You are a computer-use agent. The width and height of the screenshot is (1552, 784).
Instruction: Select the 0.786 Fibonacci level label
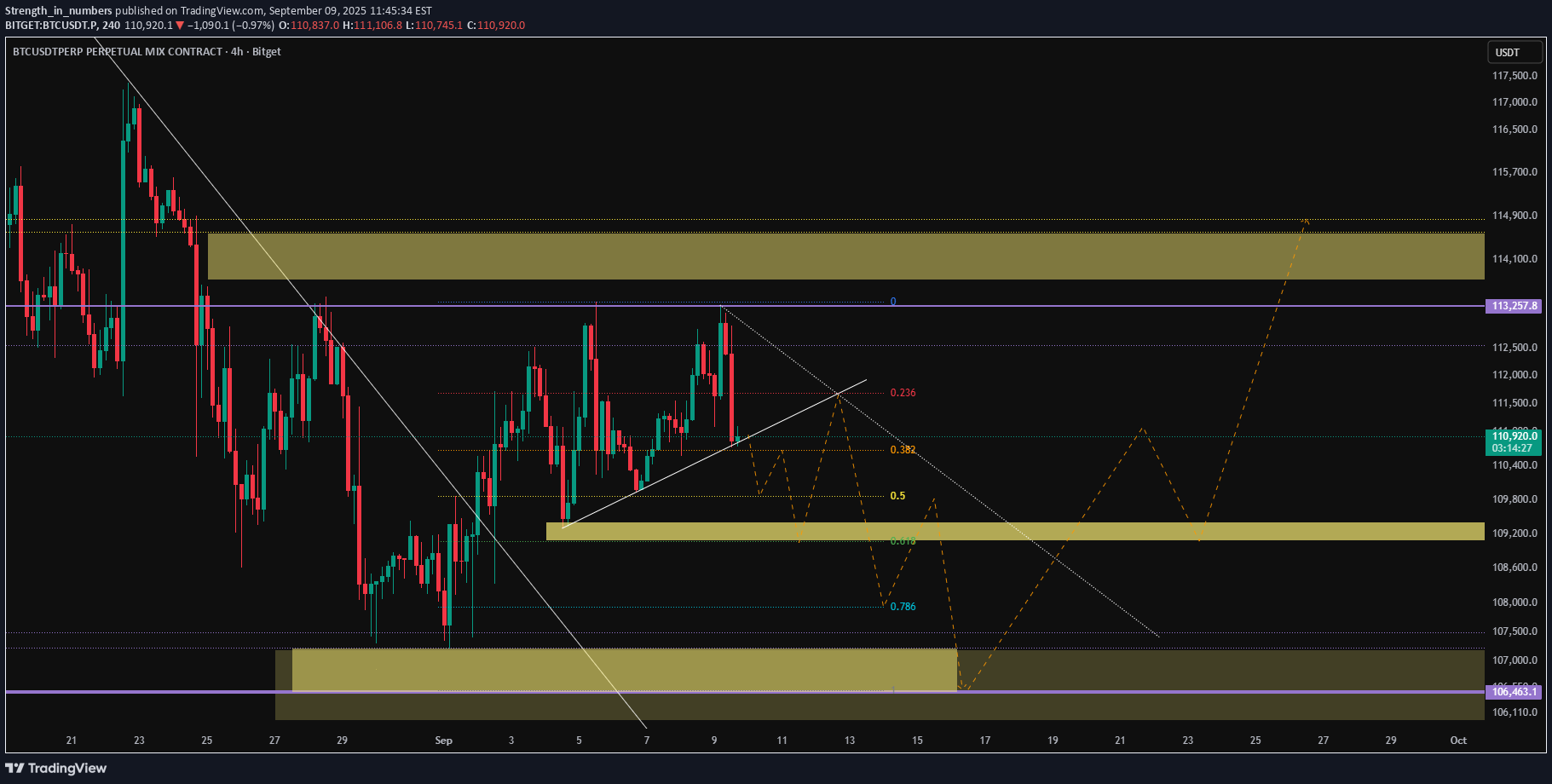903,607
